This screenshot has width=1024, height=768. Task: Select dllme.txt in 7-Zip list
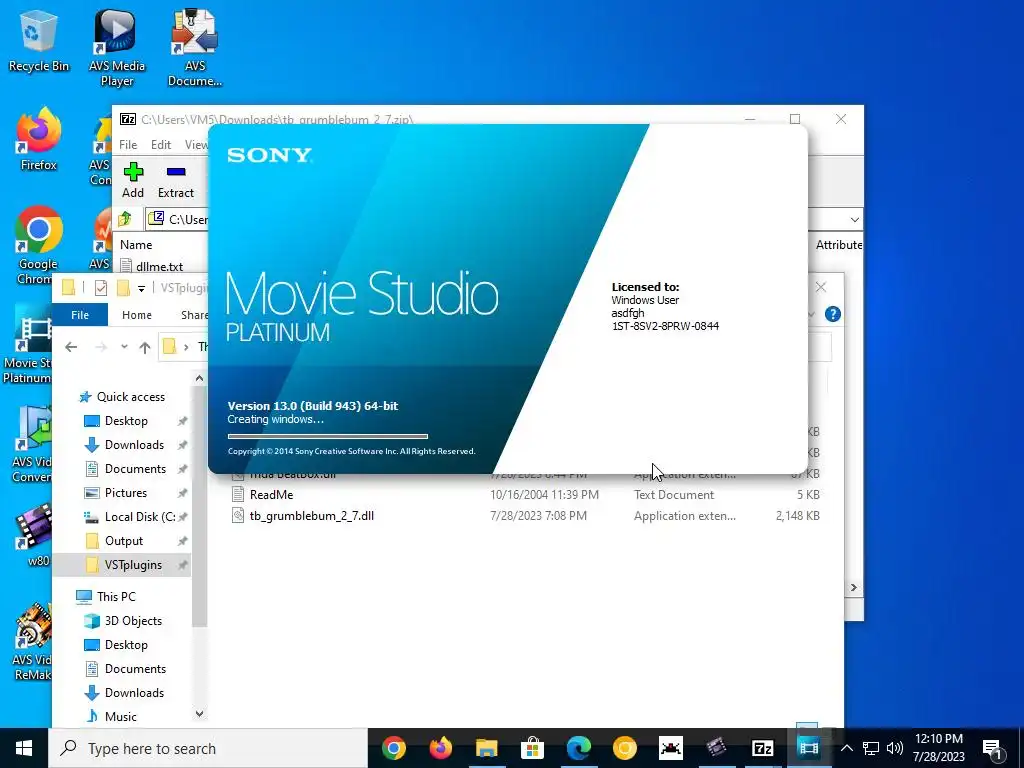tap(159, 266)
